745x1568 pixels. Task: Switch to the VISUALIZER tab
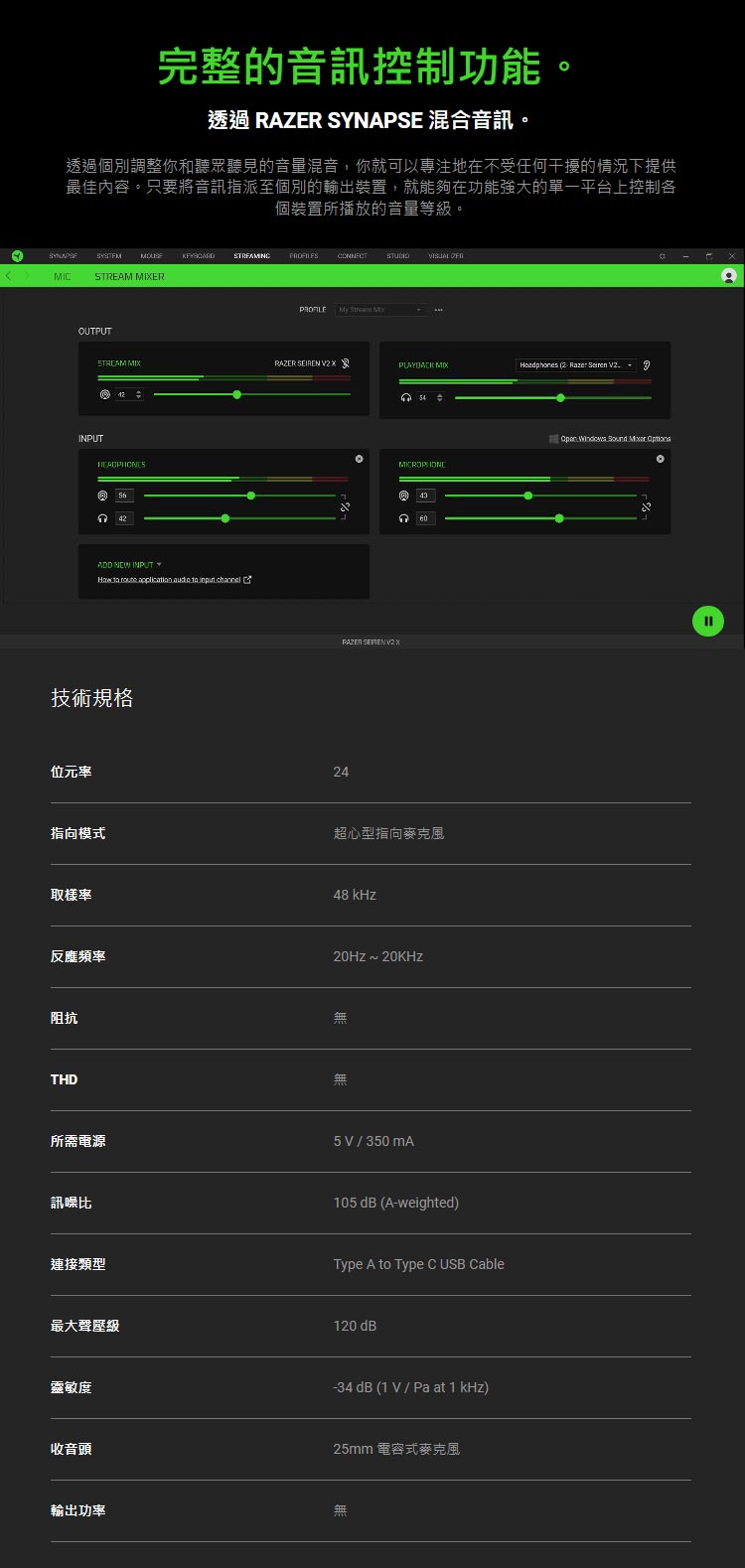(446, 256)
